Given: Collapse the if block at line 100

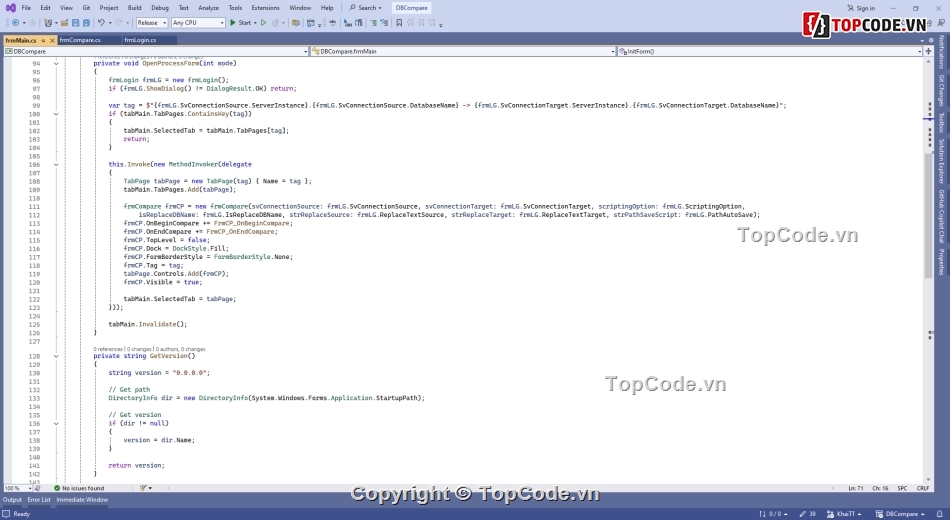Looking at the screenshot, I should 56,114.
